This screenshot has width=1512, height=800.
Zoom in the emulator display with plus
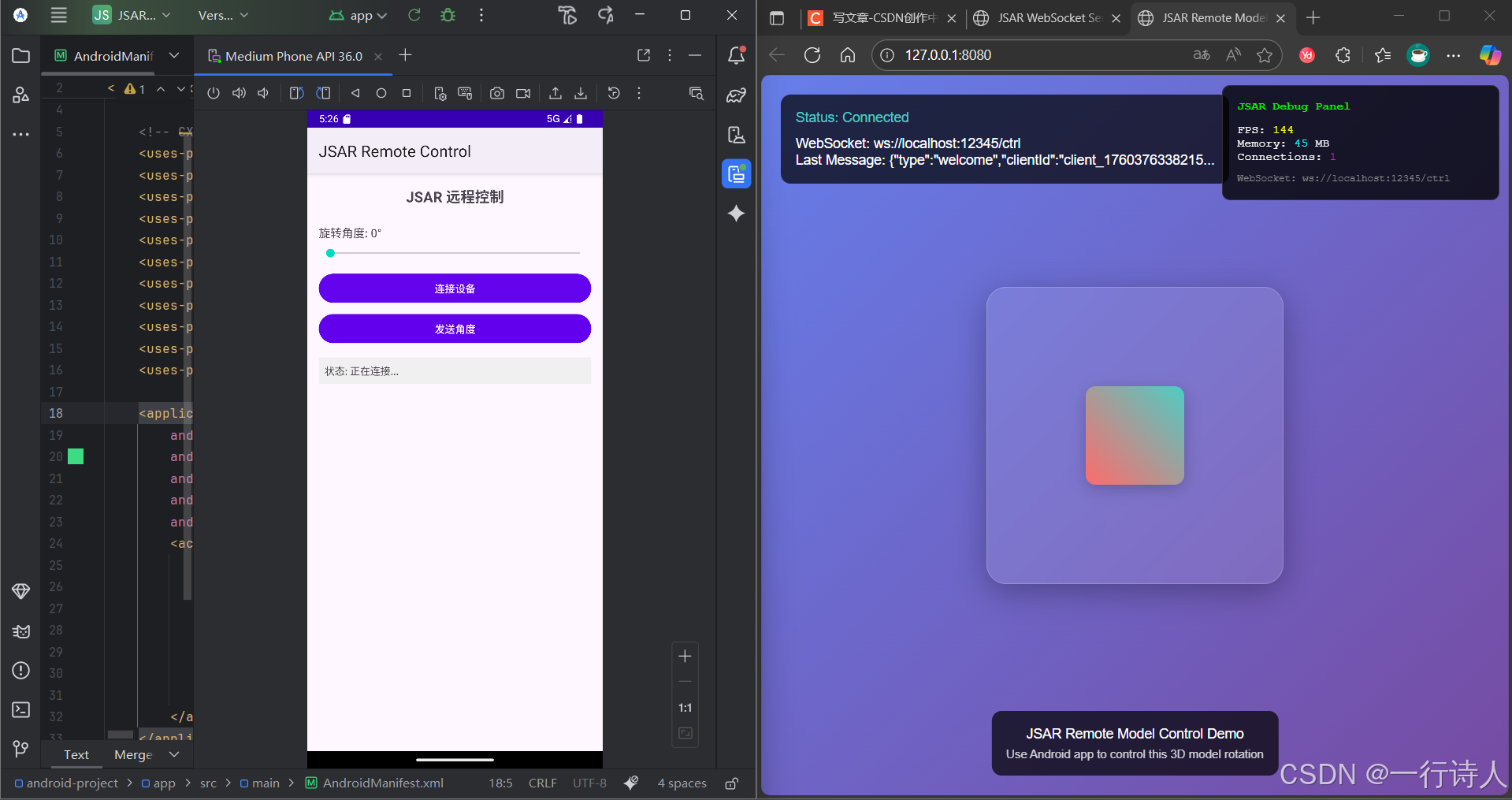pyautogui.click(x=685, y=656)
